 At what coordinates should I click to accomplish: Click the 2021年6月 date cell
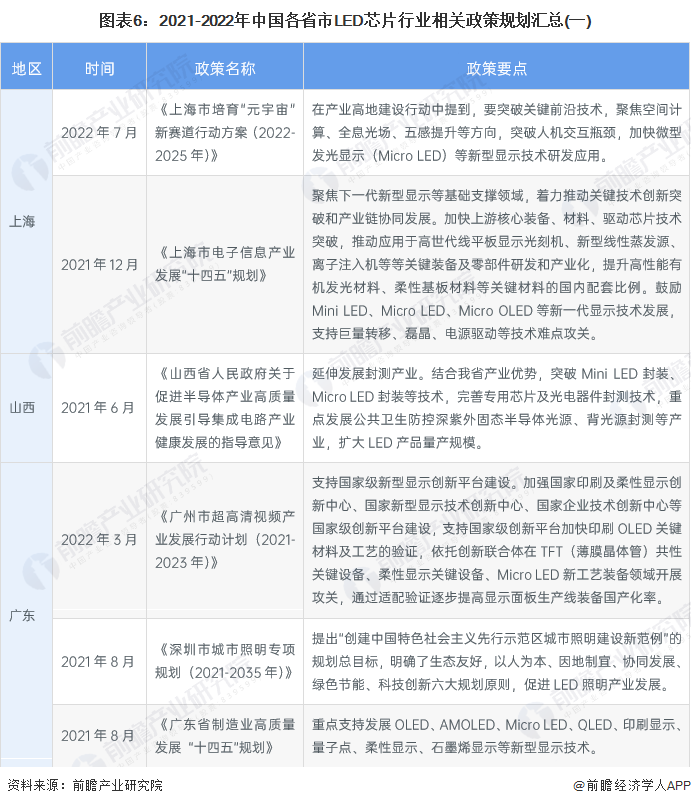[99, 407]
